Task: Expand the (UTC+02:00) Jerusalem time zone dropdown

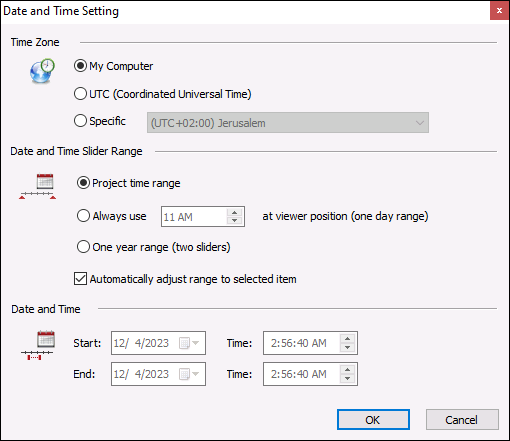Action: [288, 123]
